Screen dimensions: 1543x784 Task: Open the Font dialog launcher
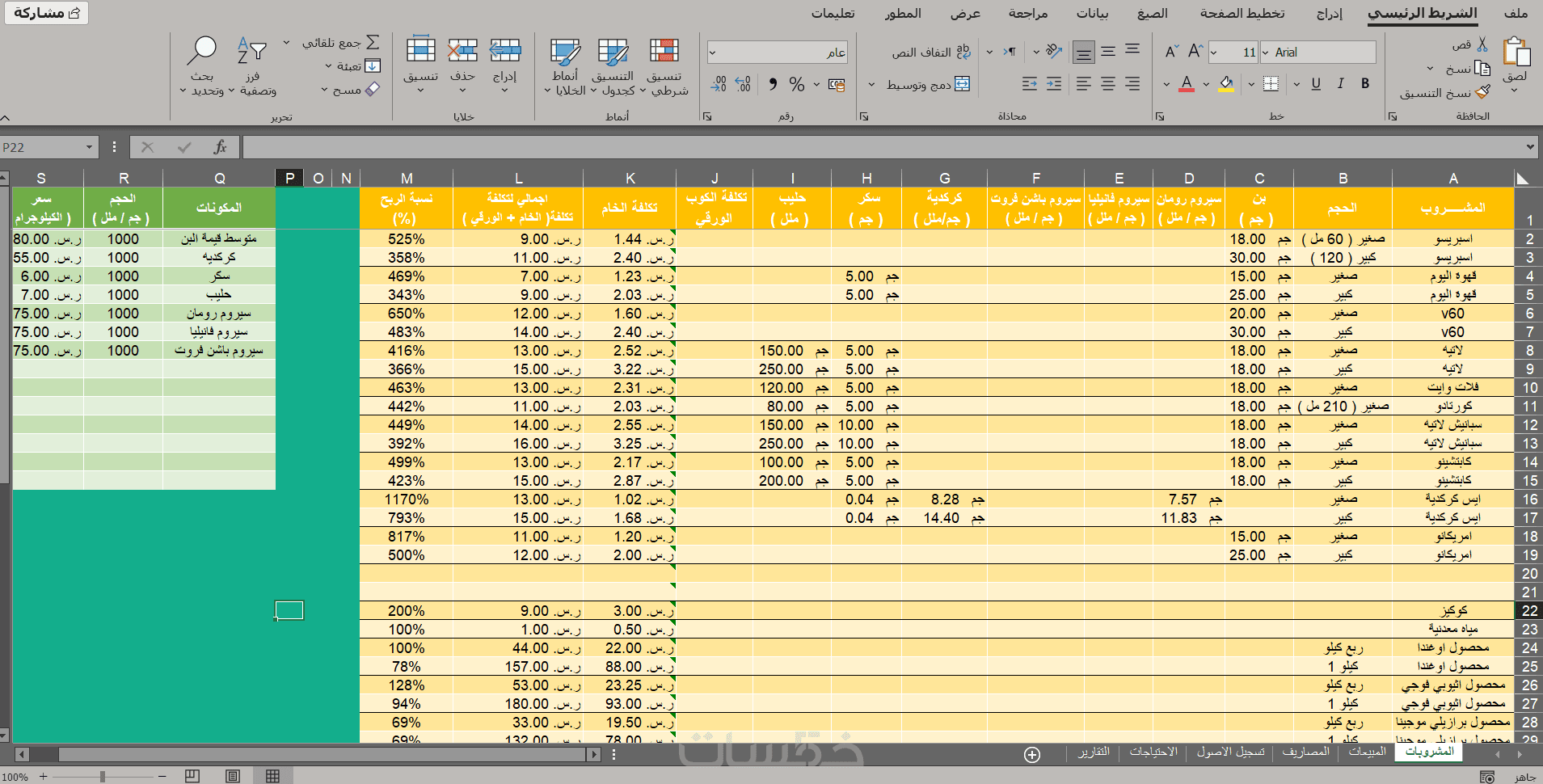1160,117
